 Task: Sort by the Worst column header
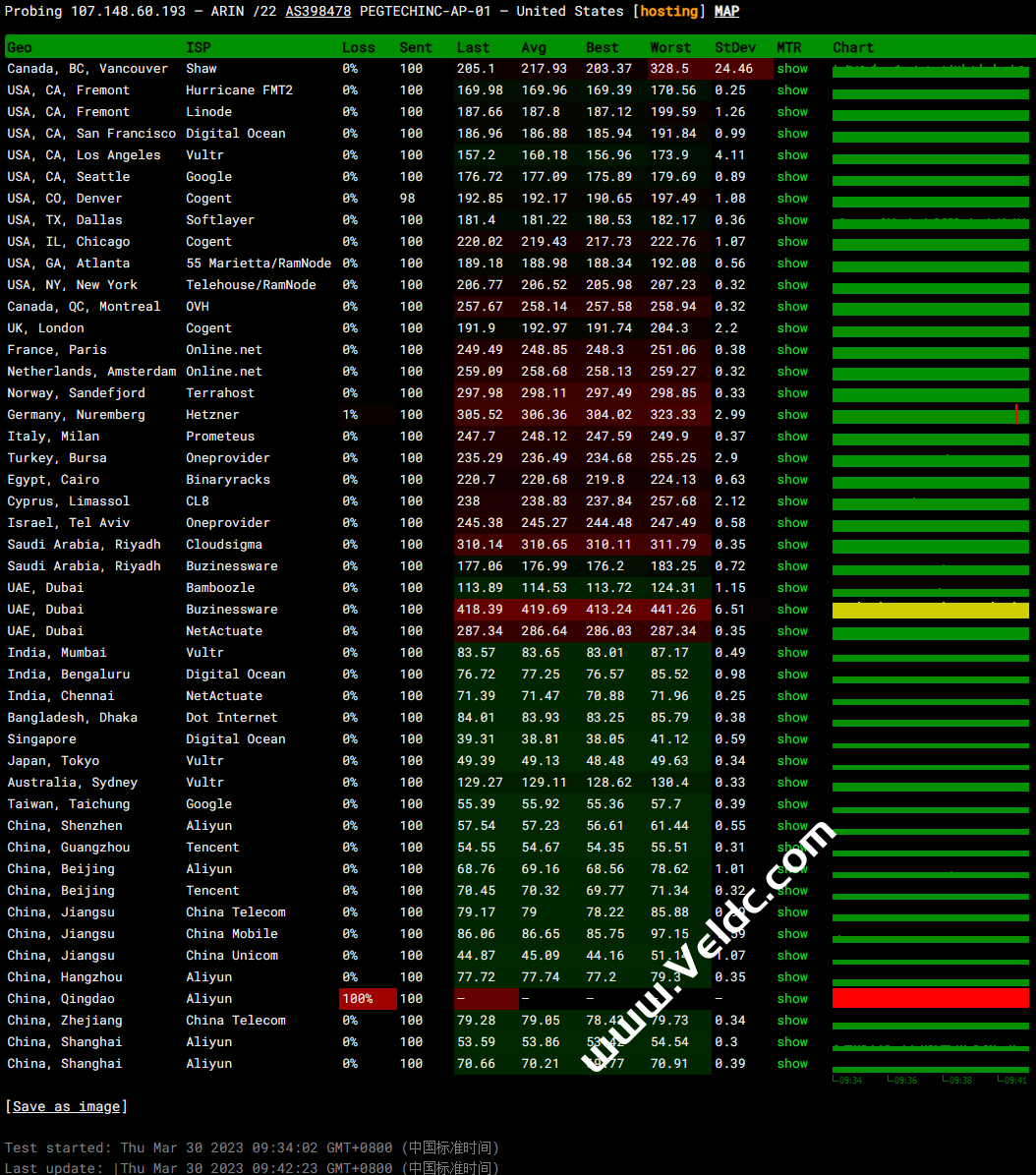(670, 47)
